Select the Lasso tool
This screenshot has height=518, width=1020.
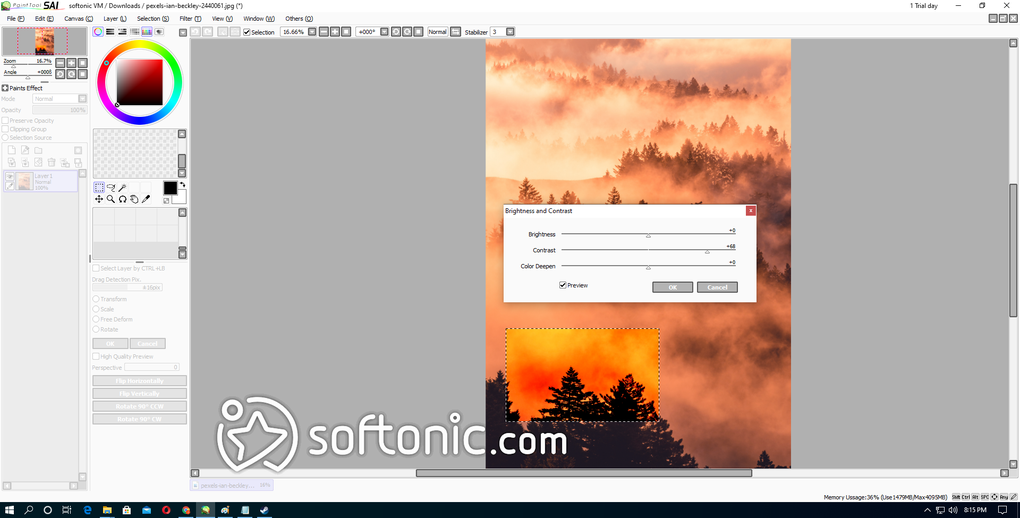click(111, 187)
